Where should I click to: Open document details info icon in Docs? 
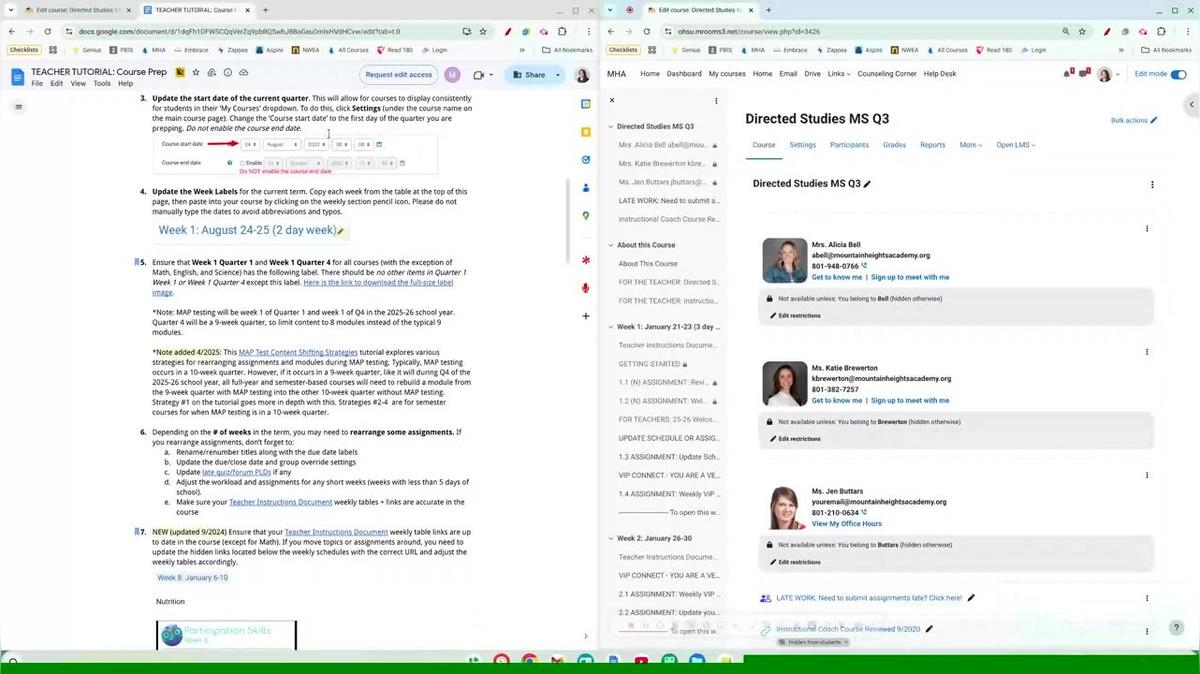228,73
